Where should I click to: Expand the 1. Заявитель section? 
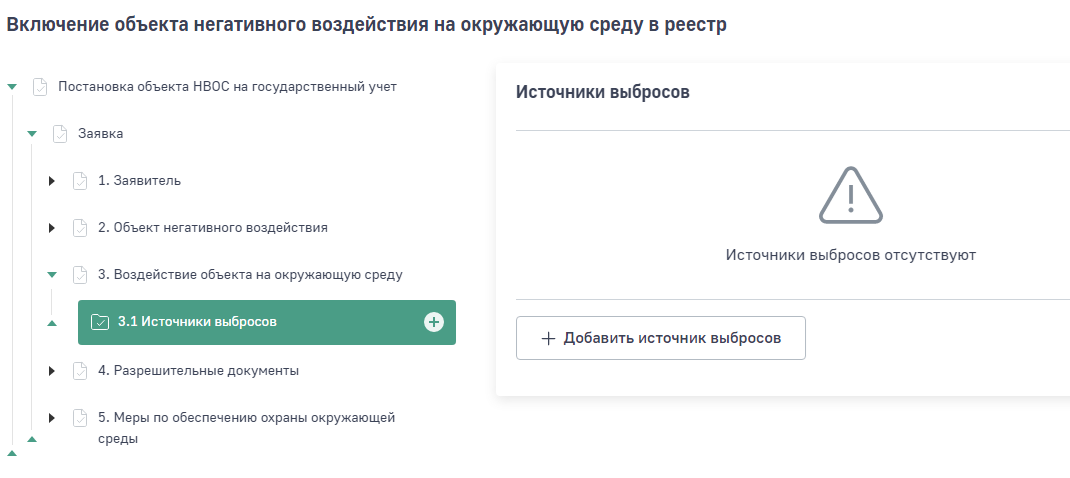[52, 181]
